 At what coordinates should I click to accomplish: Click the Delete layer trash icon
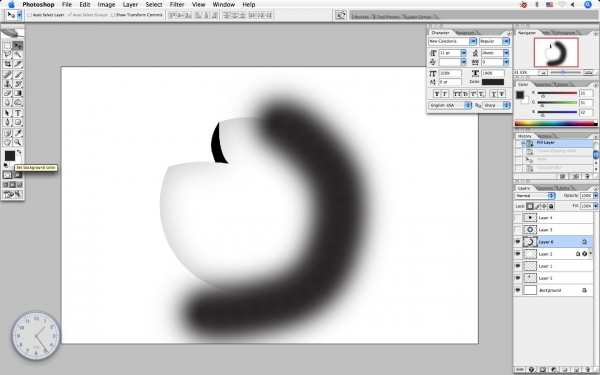(587, 370)
